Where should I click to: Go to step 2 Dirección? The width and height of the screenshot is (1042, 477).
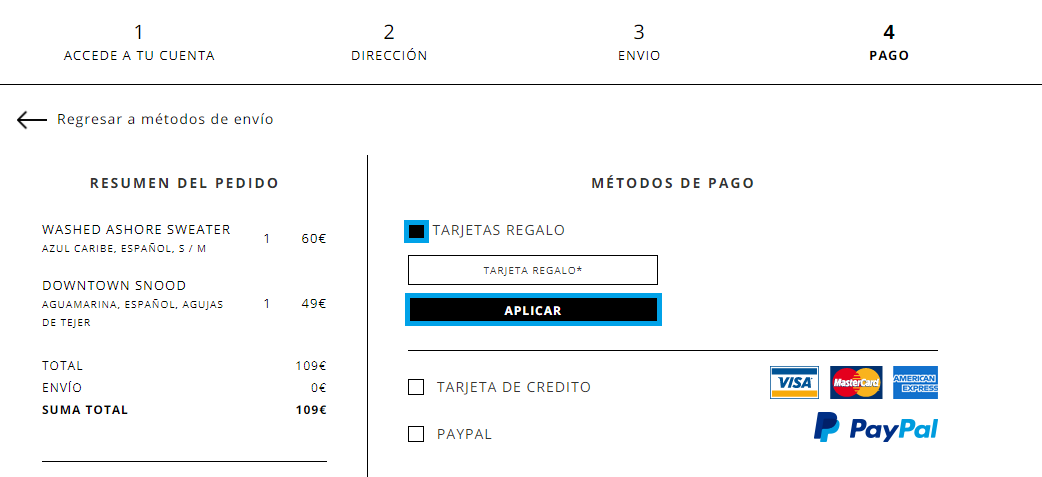[x=389, y=43]
